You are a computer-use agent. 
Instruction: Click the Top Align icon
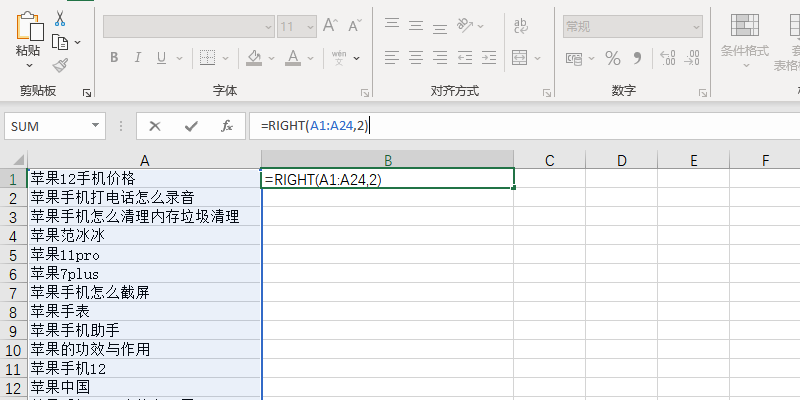coord(392,25)
